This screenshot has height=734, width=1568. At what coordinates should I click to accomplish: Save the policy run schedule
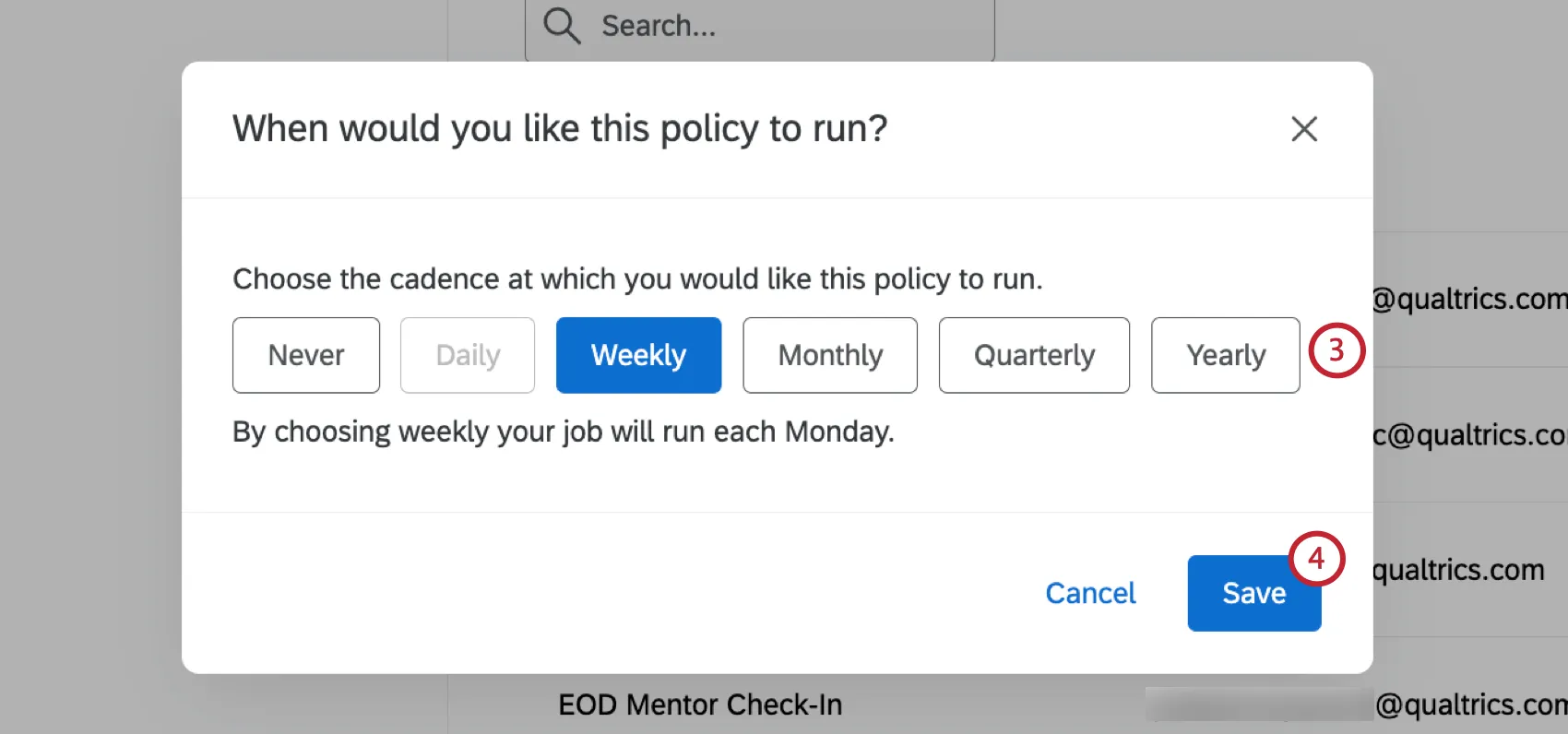click(x=1253, y=593)
